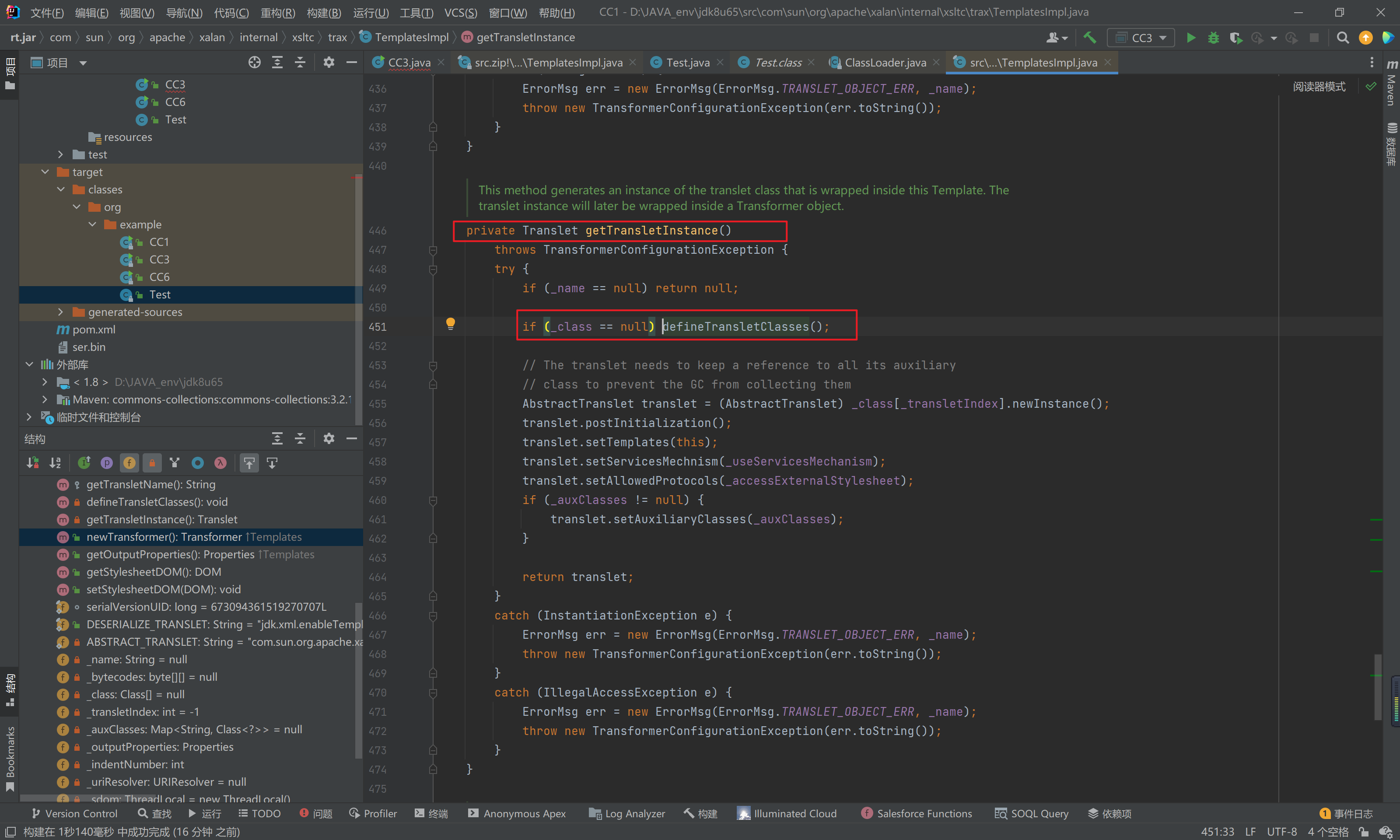The height and width of the screenshot is (840, 1400).
Task: Click the 阅读器模式 reader mode button
Action: tap(1319, 87)
